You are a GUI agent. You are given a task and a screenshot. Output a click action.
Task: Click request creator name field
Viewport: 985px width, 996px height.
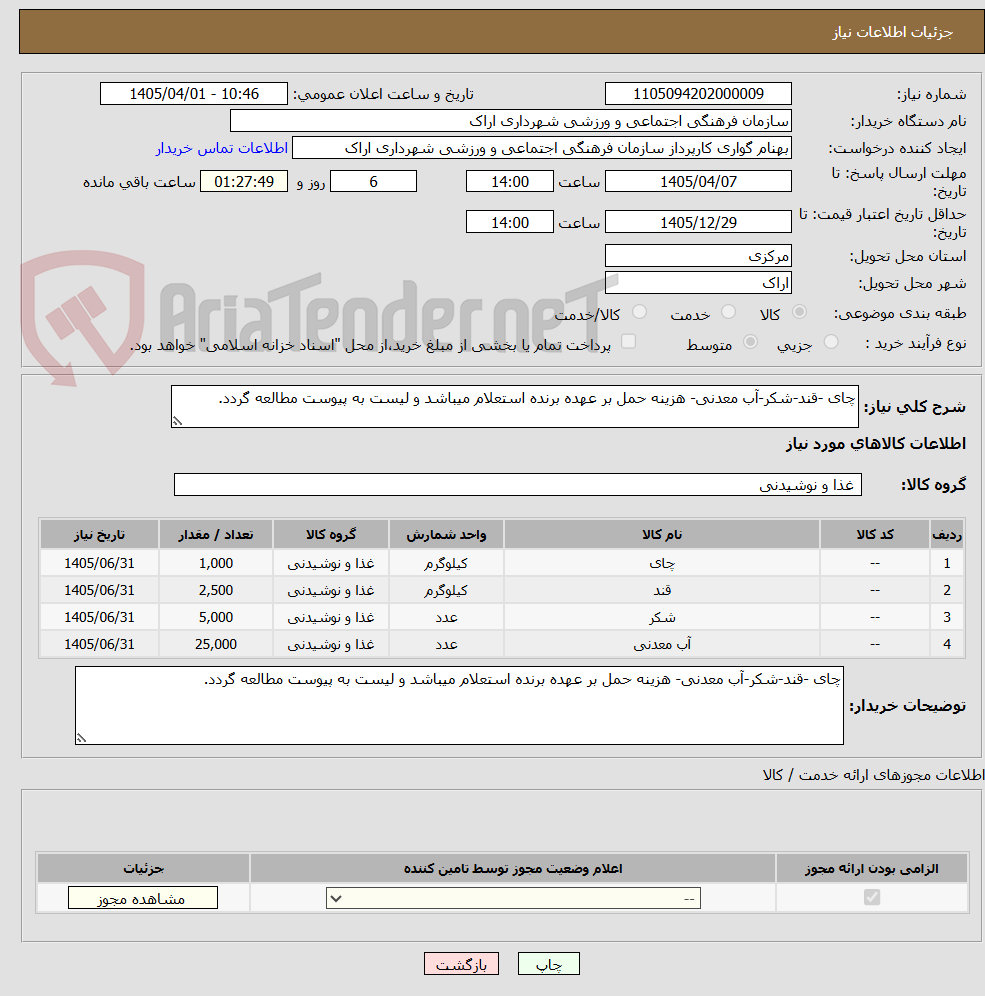pyautogui.click(x=542, y=148)
